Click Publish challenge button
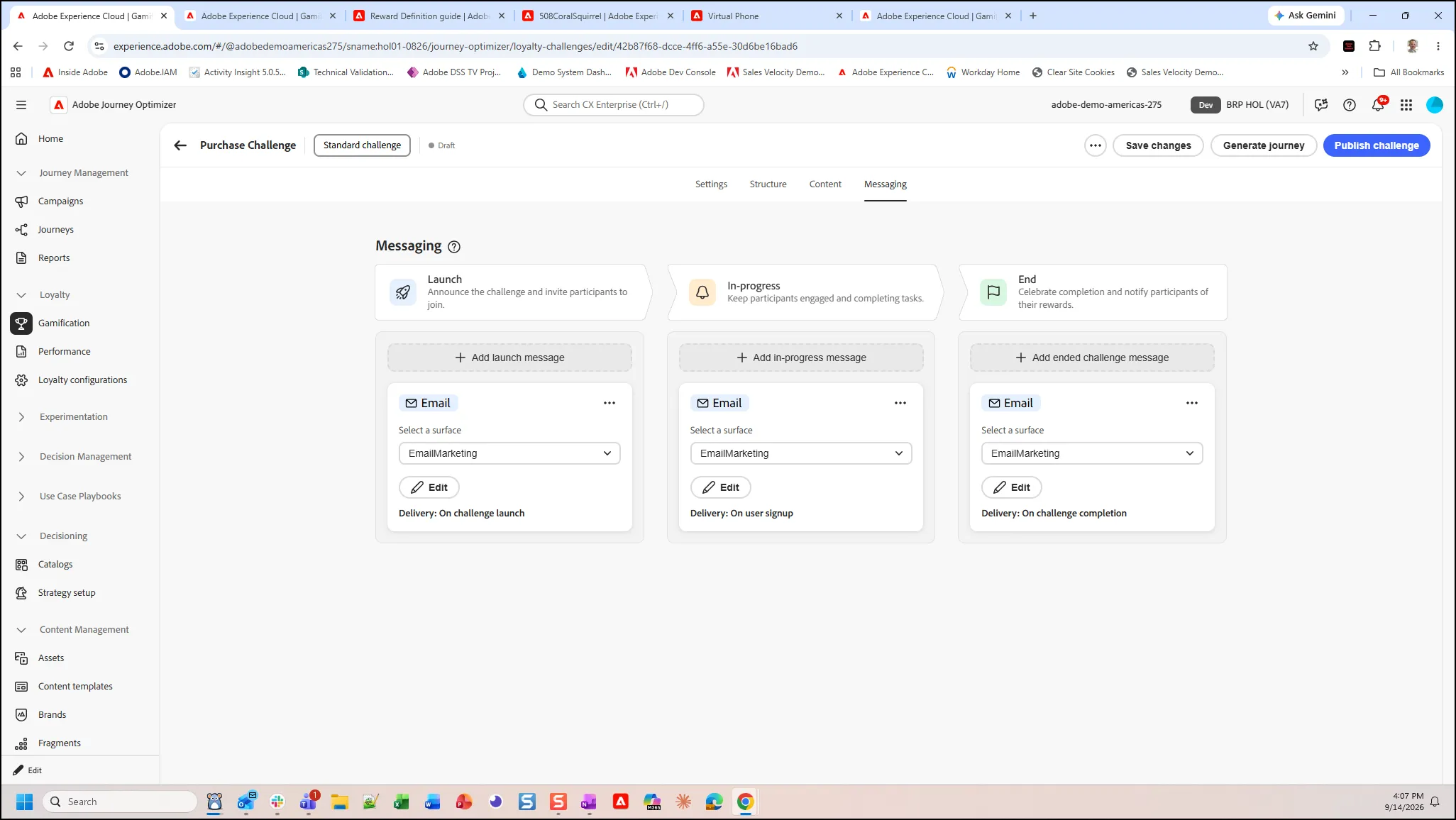 (x=1377, y=145)
